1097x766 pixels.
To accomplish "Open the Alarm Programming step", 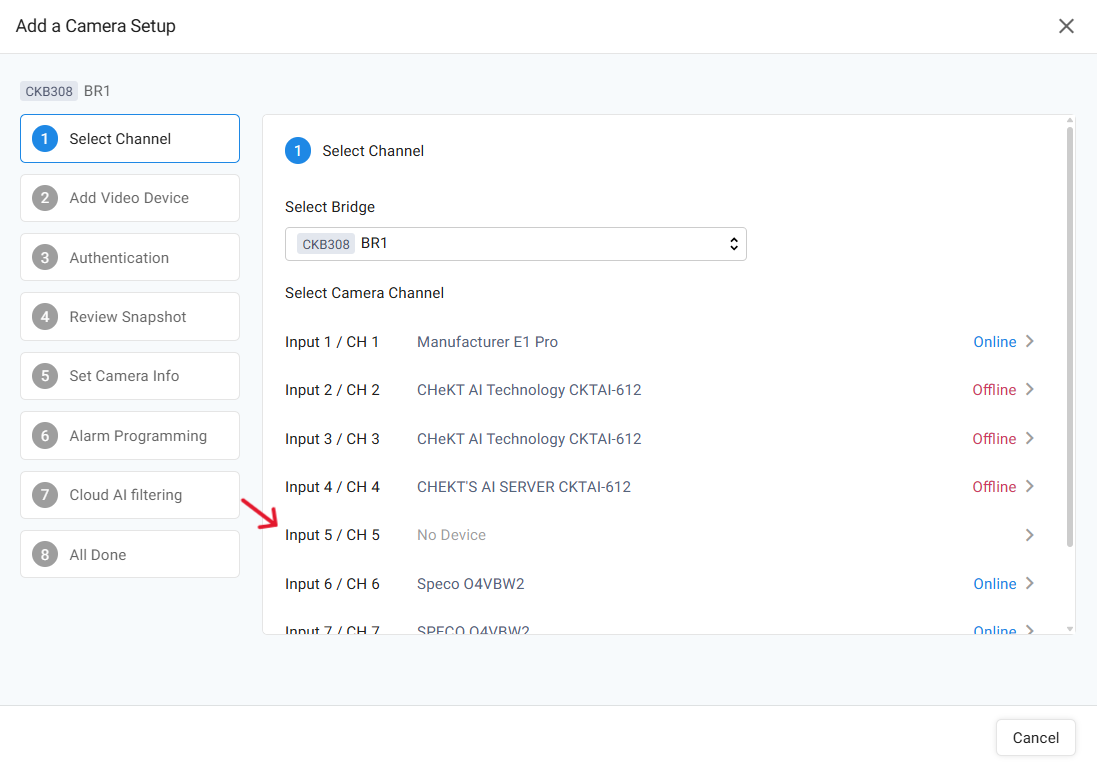I will pos(130,436).
